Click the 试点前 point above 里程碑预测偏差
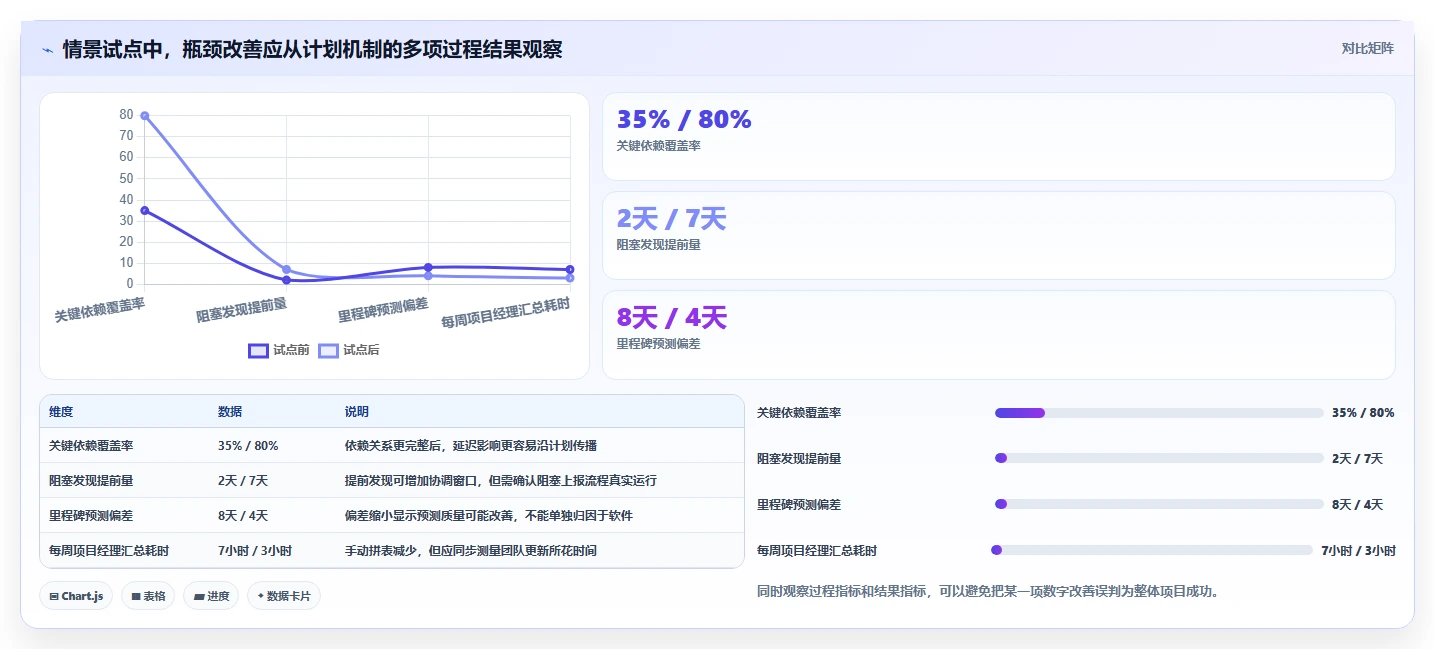Image resolution: width=1435 pixels, height=649 pixels. click(x=428, y=267)
